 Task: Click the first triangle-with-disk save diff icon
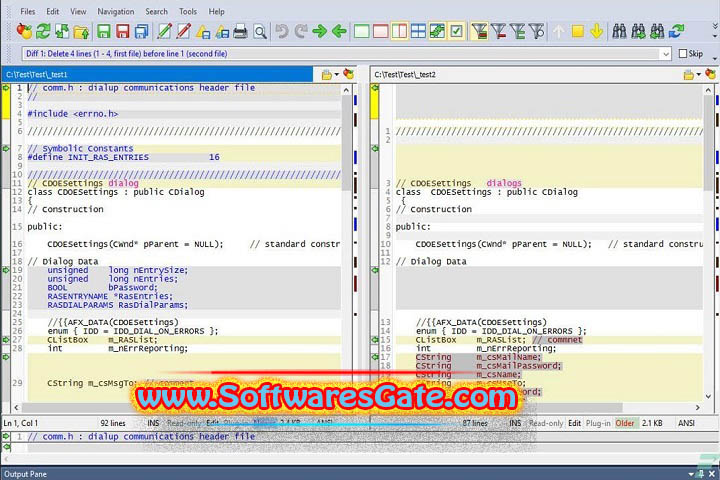pos(203,31)
